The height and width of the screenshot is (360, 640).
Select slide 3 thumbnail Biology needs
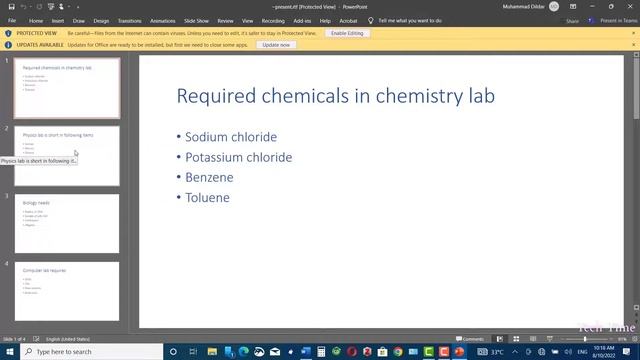click(67, 224)
